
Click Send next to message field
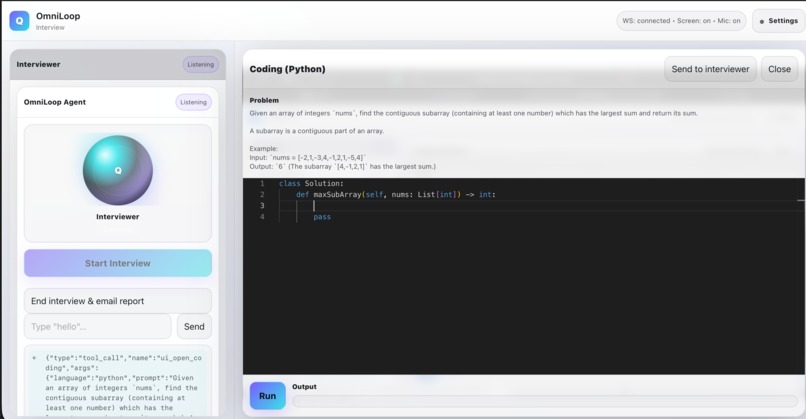(194, 326)
